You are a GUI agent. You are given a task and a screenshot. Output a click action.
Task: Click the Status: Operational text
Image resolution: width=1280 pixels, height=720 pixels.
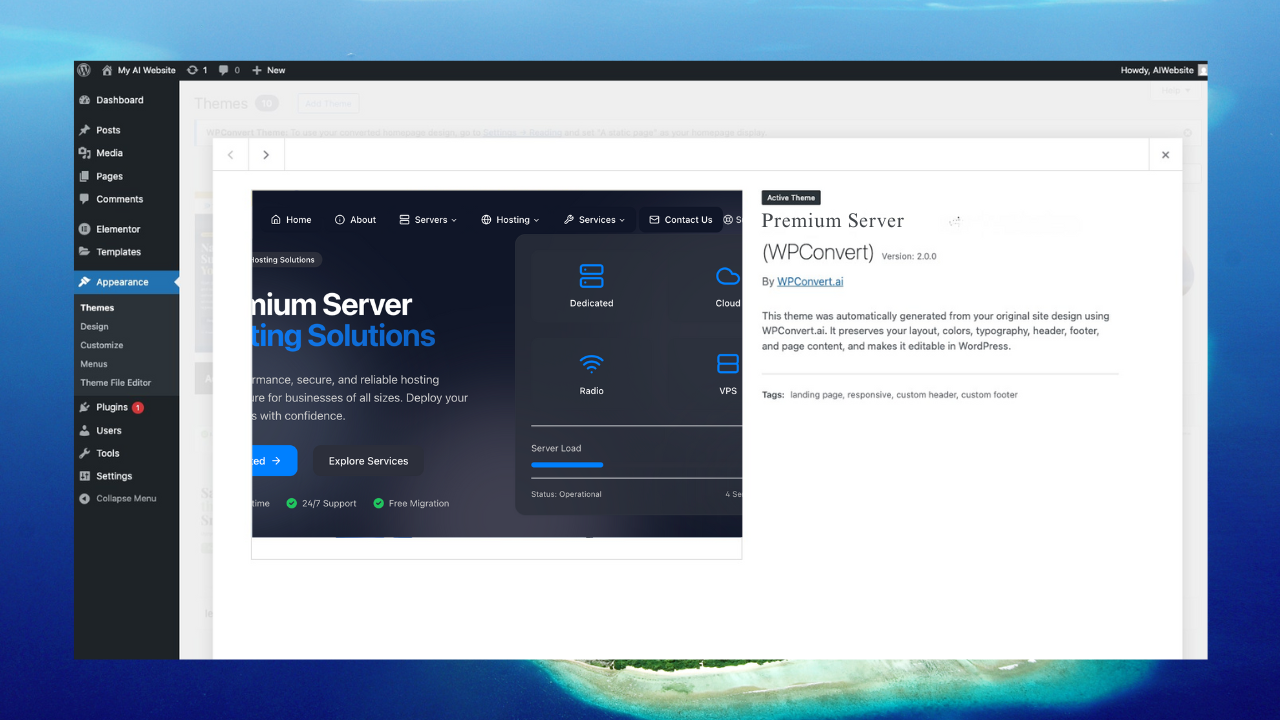[x=566, y=494]
